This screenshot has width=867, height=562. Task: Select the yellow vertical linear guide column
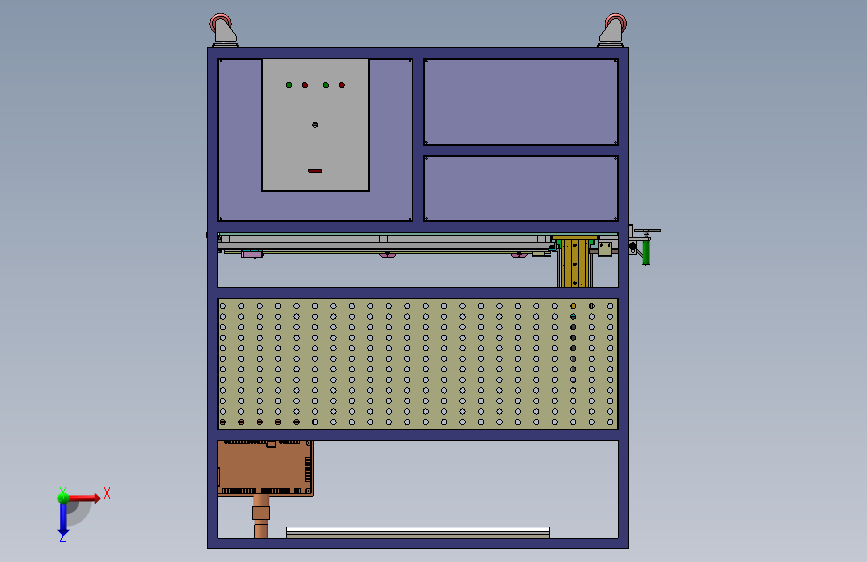575,262
